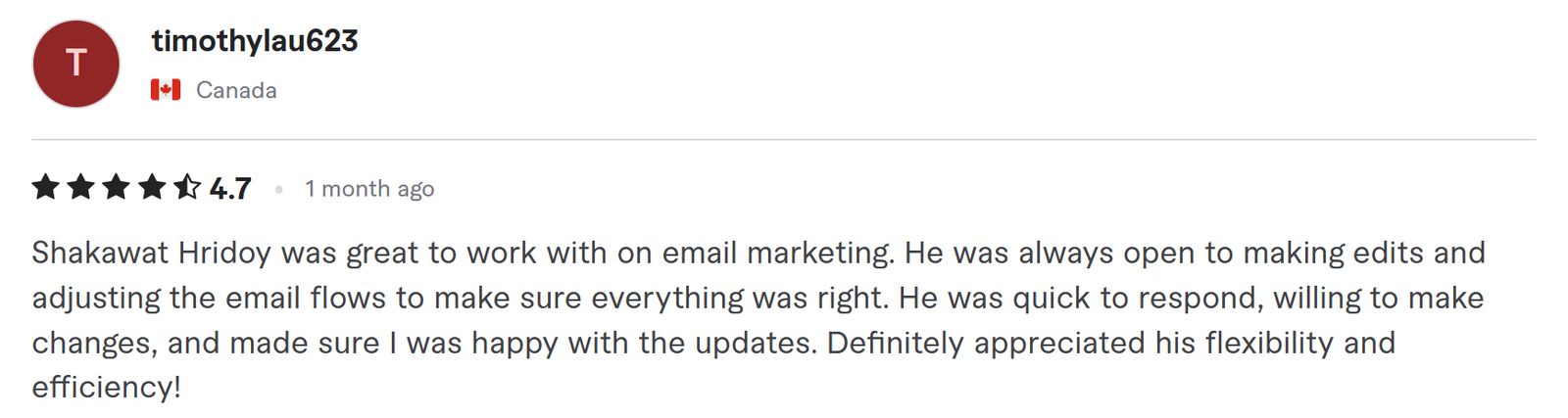
Task: Click the second rating star
Action: click(81, 187)
